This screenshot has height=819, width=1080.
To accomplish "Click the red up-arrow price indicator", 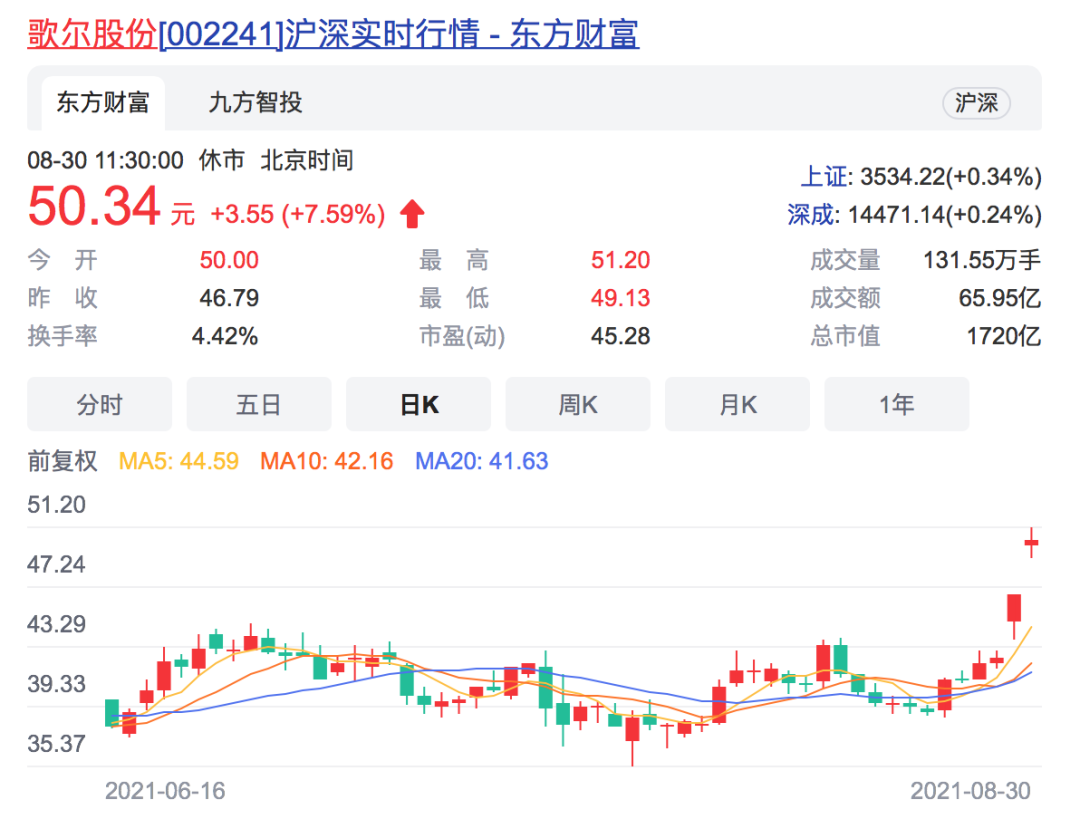I will 412,214.
